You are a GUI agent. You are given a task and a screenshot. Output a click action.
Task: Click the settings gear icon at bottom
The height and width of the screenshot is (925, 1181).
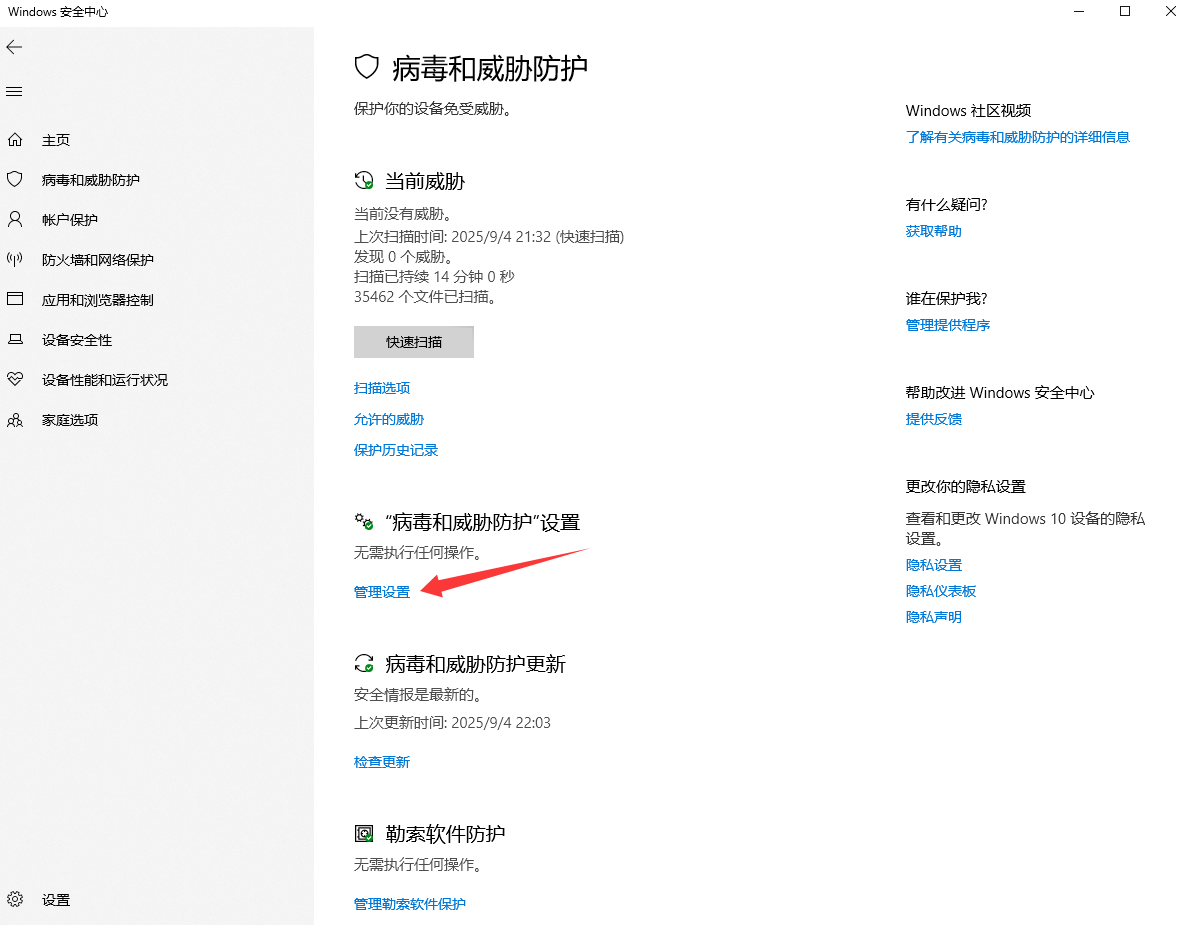(15, 899)
